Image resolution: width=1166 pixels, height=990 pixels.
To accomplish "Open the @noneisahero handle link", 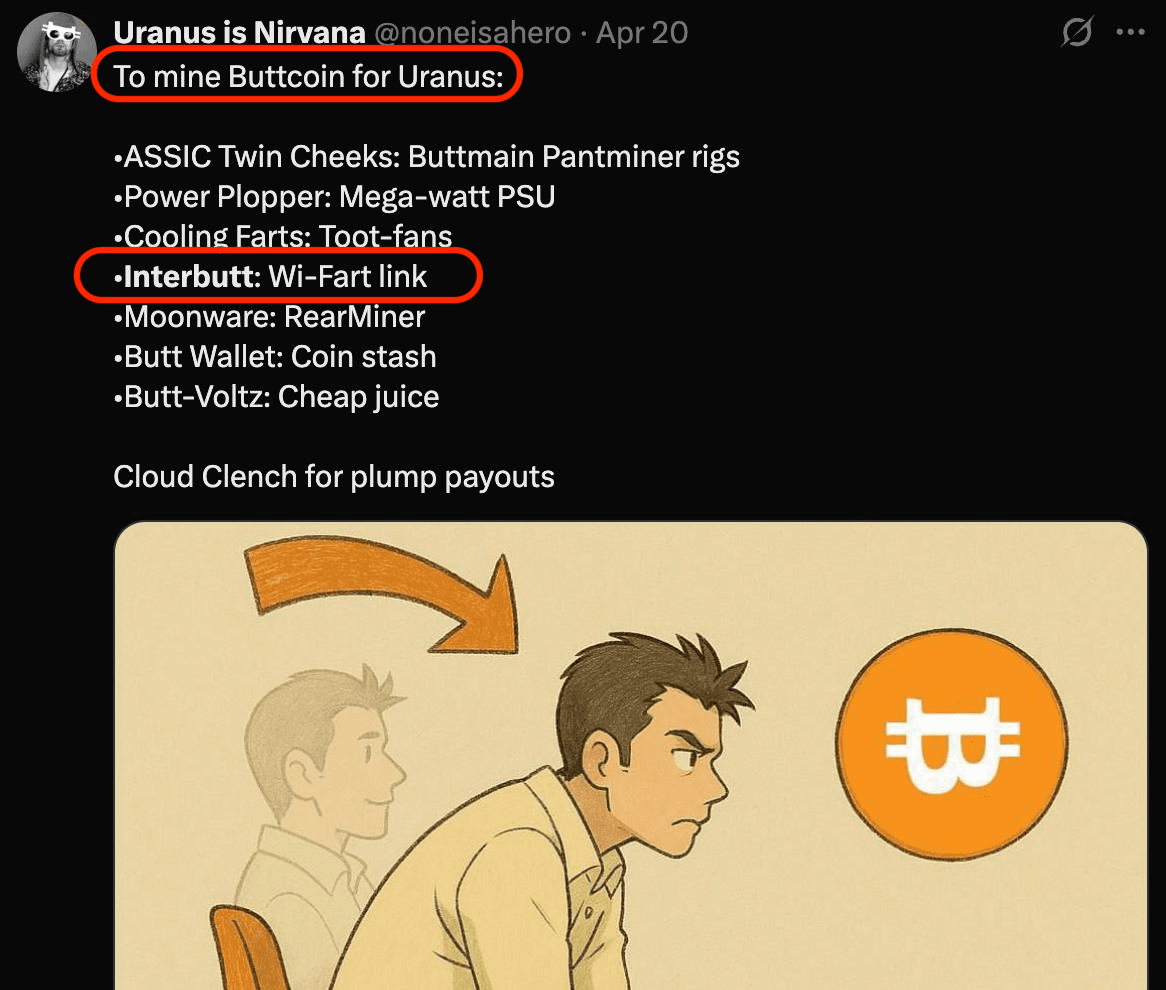I will coord(472,33).
